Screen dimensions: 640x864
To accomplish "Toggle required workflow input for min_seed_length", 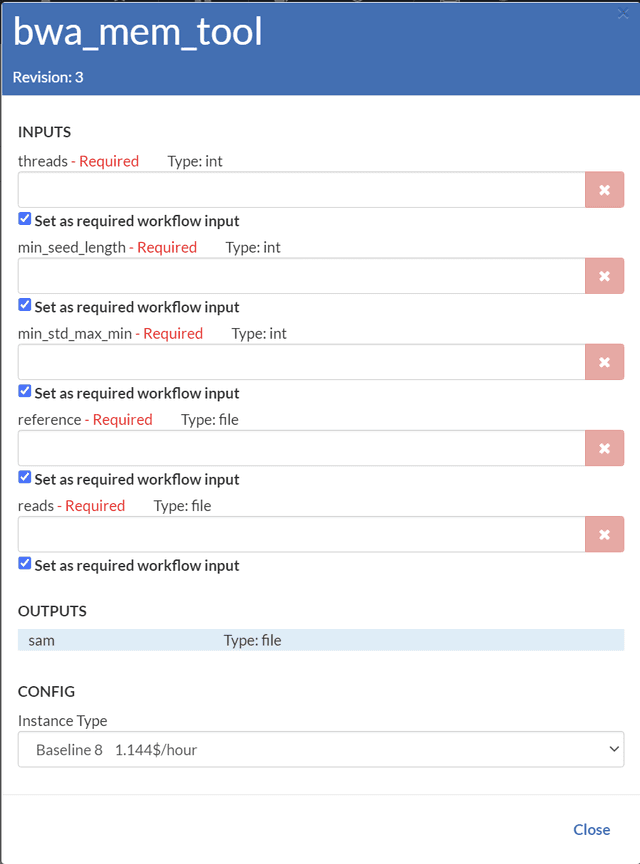I will tap(25, 306).
